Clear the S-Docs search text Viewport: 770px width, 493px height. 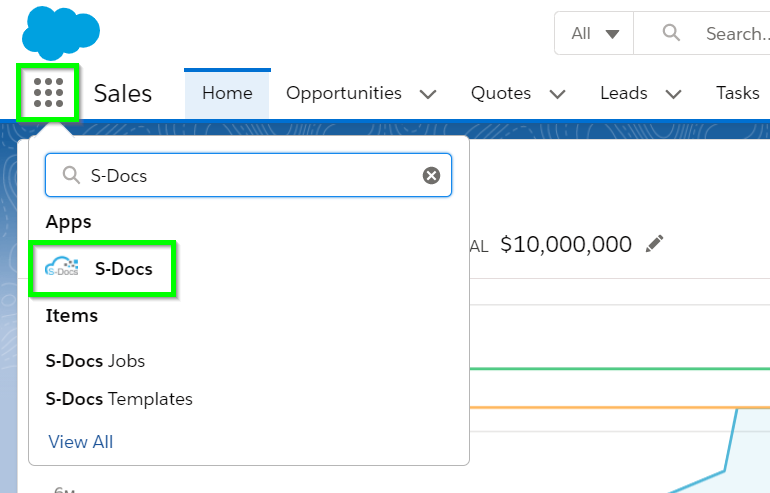431,175
